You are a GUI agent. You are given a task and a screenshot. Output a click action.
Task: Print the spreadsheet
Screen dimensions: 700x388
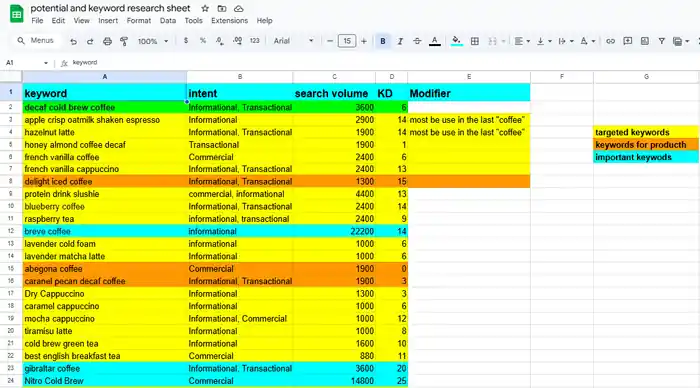point(107,41)
